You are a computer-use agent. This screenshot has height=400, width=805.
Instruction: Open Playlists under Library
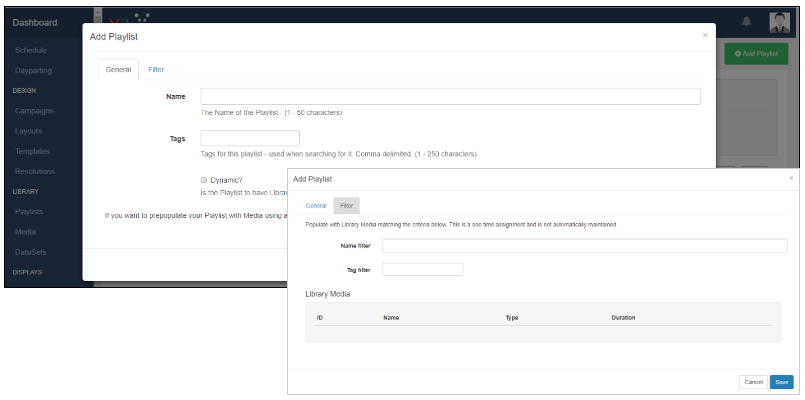pos(29,211)
